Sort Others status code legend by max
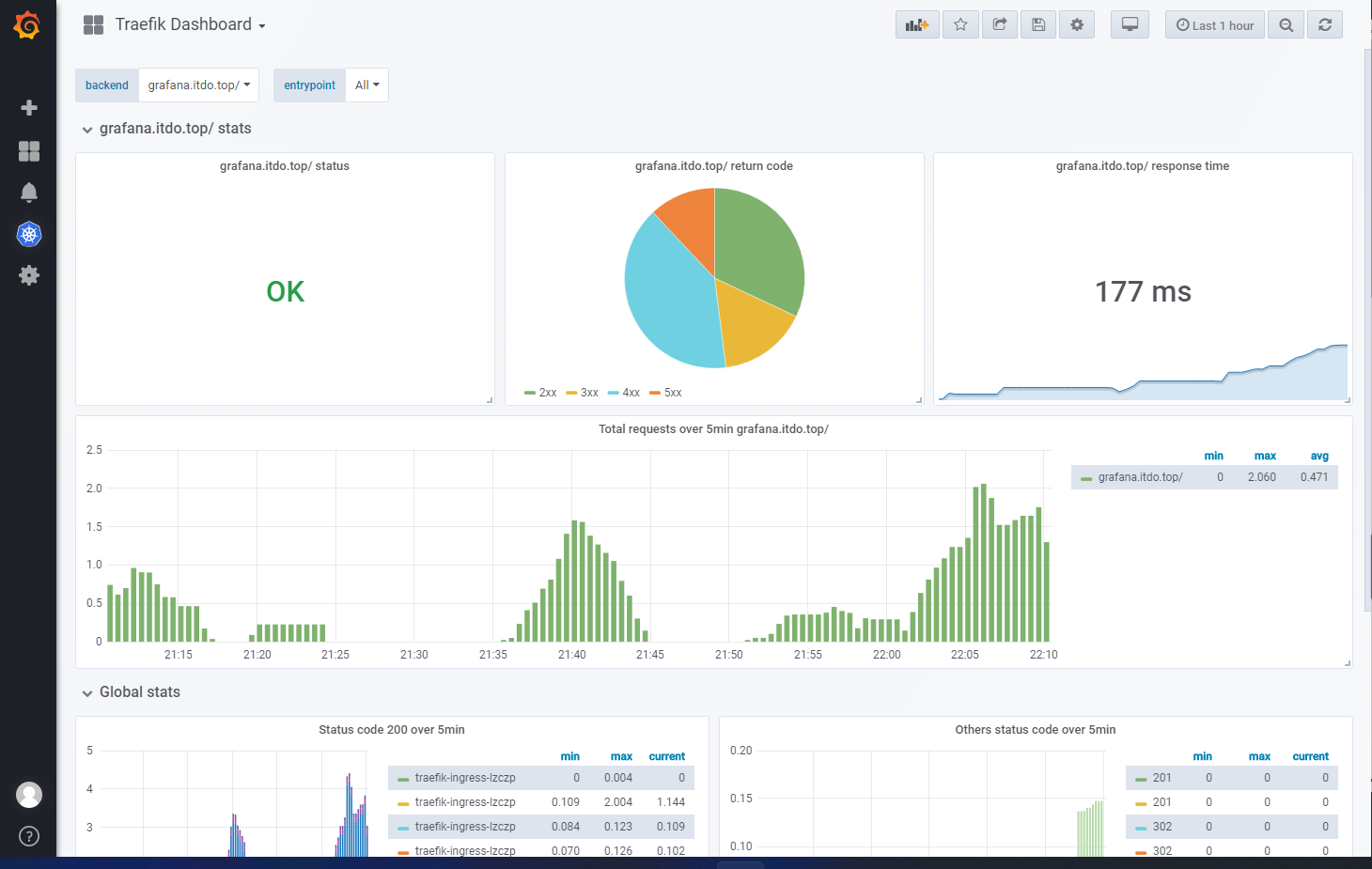Viewport: 1372px width, 869px height. point(1259,756)
